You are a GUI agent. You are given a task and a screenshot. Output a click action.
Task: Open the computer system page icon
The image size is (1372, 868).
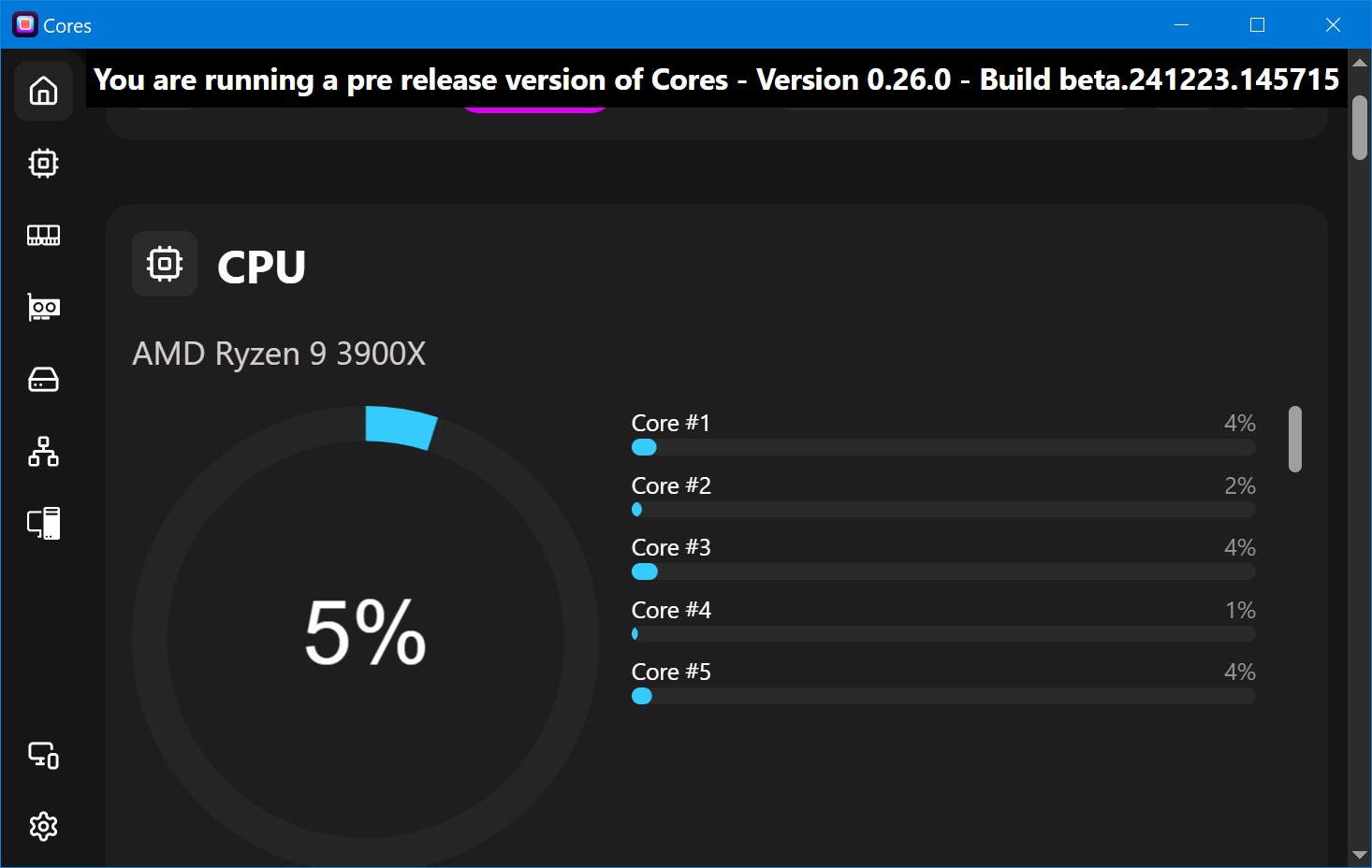[43, 524]
